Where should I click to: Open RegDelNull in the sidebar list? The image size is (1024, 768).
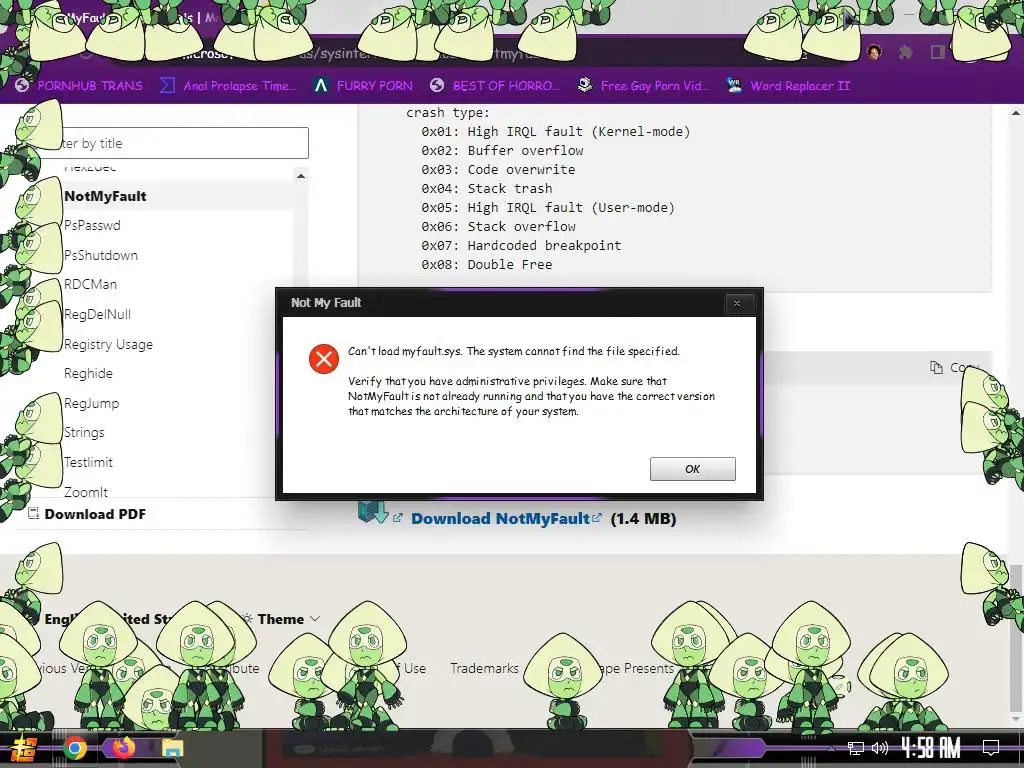click(x=97, y=314)
